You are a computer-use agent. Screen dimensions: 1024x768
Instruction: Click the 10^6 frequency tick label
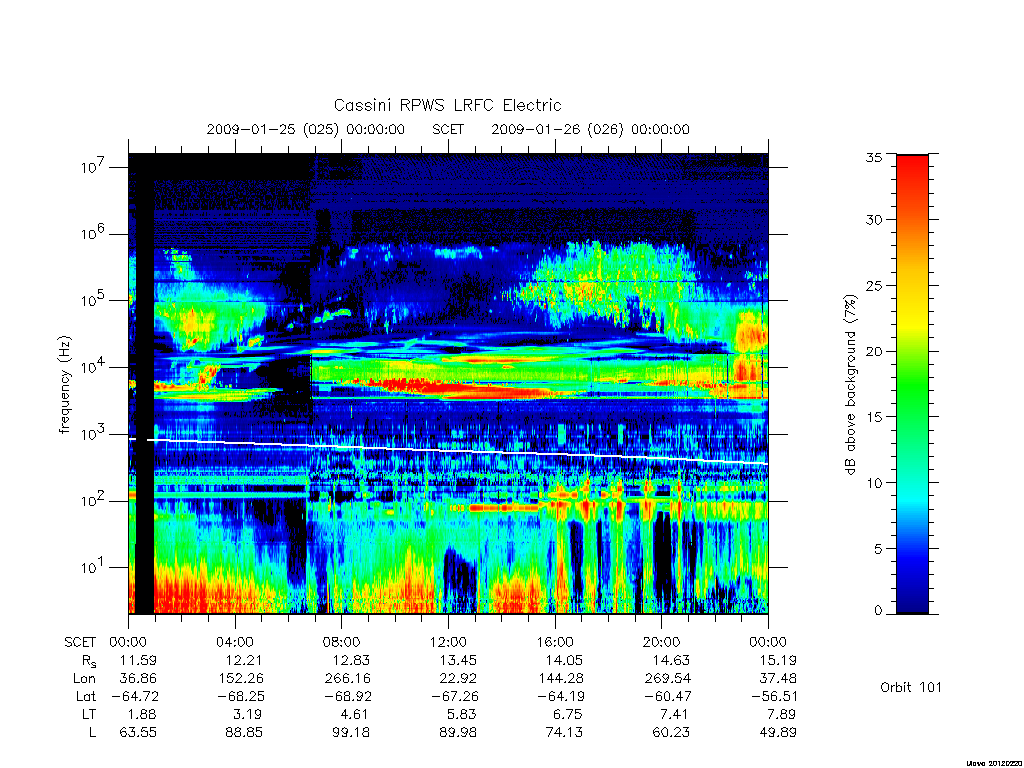point(94,234)
